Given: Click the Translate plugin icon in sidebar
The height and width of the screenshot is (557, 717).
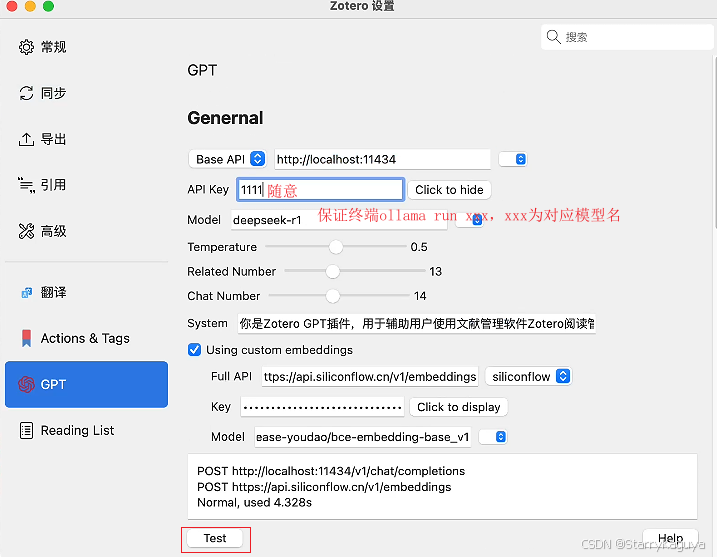Looking at the screenshot, I should tap(27, 292).
